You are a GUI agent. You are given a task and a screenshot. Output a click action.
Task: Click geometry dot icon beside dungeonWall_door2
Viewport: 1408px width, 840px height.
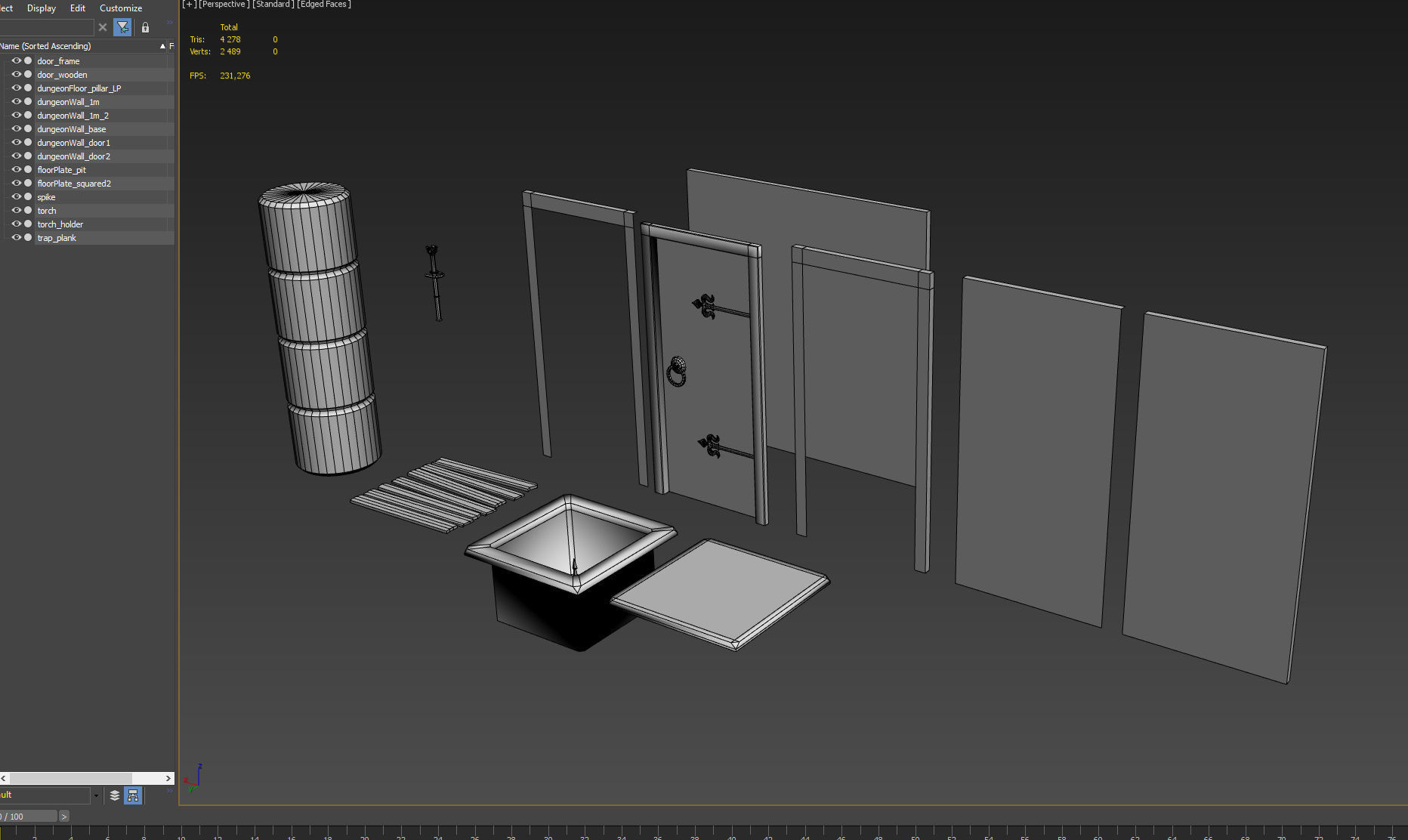(28, 156)
